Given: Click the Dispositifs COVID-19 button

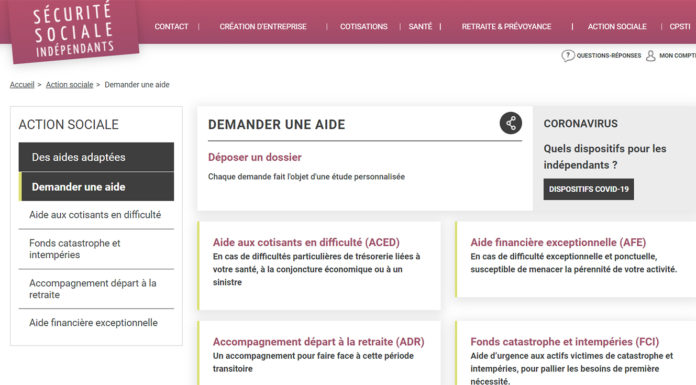Looking at the screenshot, I should coord(589,189).
